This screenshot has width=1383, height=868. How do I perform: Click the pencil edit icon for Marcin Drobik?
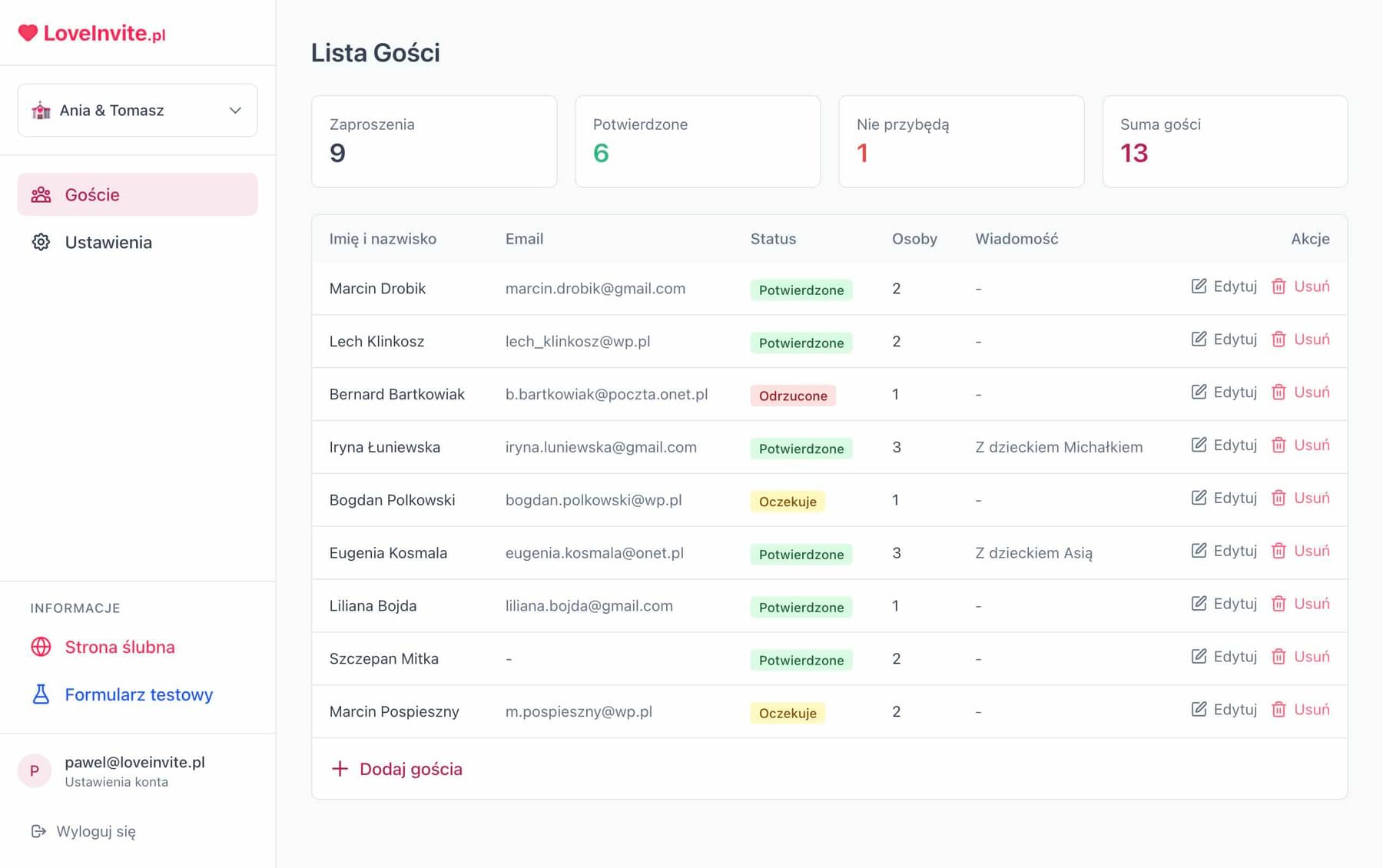click(x=1199, y=287)
